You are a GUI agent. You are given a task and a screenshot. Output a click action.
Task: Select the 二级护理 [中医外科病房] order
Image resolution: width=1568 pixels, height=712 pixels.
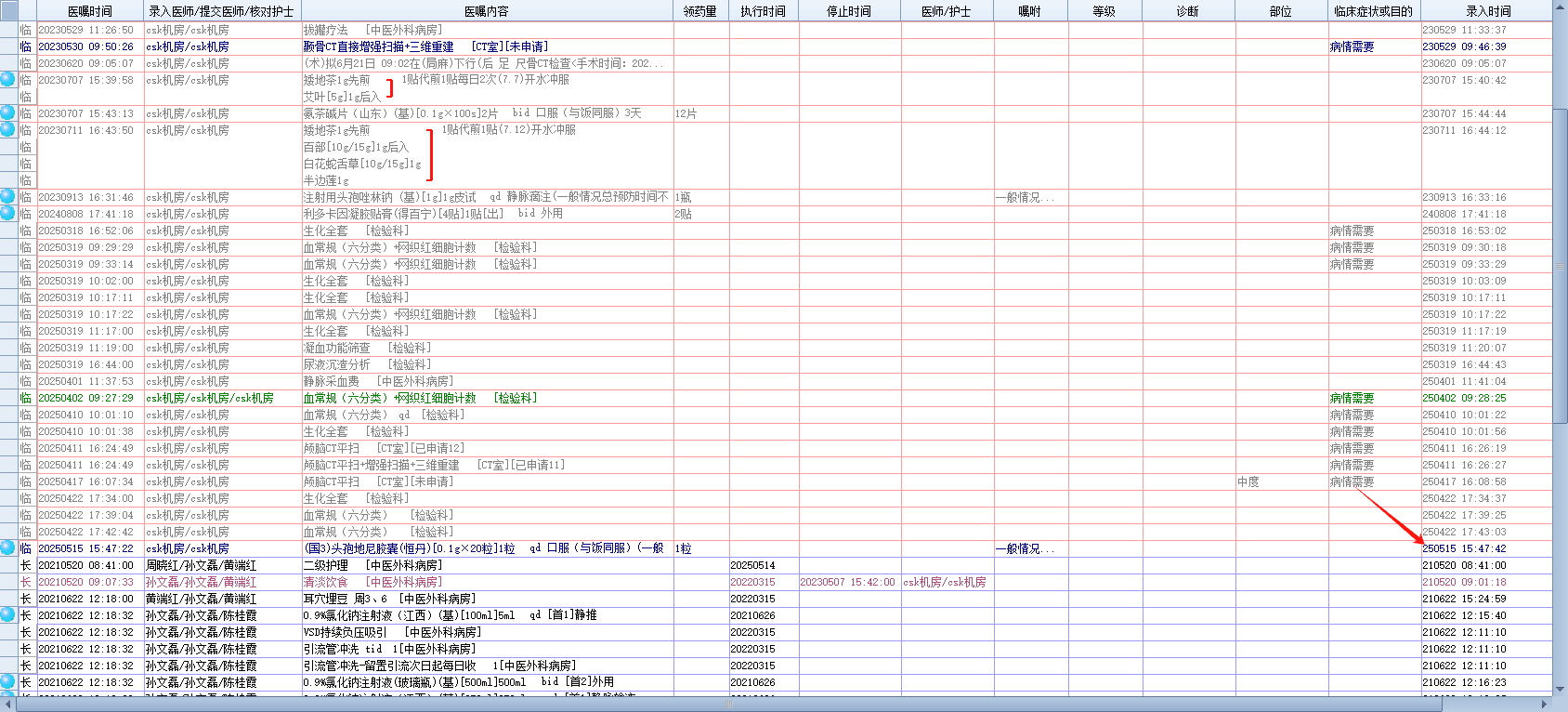(x=372, y=565)
